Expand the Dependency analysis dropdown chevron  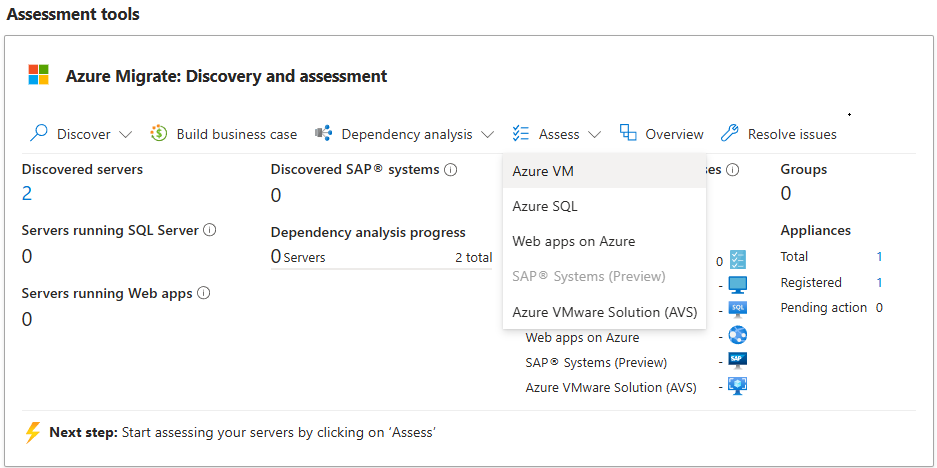point(488,134)
